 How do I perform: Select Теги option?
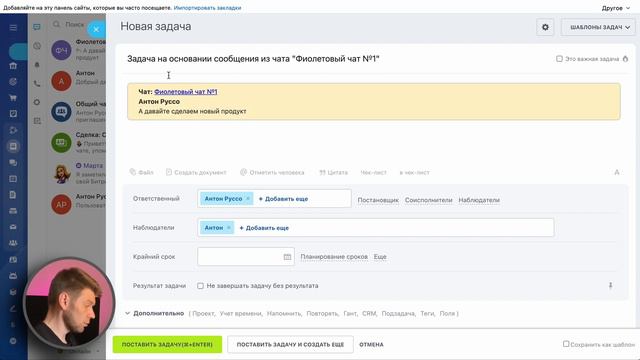[427, 313]
